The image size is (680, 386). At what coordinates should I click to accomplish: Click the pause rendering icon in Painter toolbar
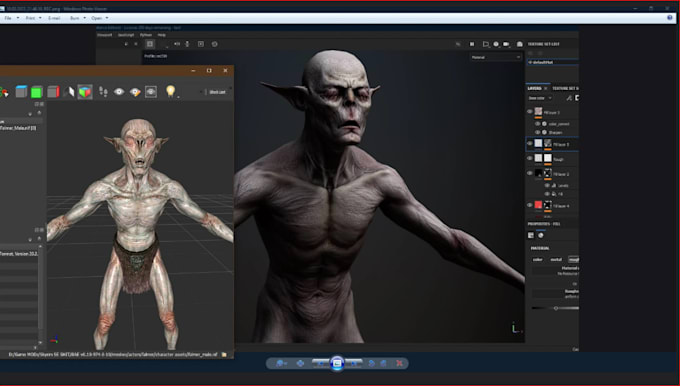[472, 44]
